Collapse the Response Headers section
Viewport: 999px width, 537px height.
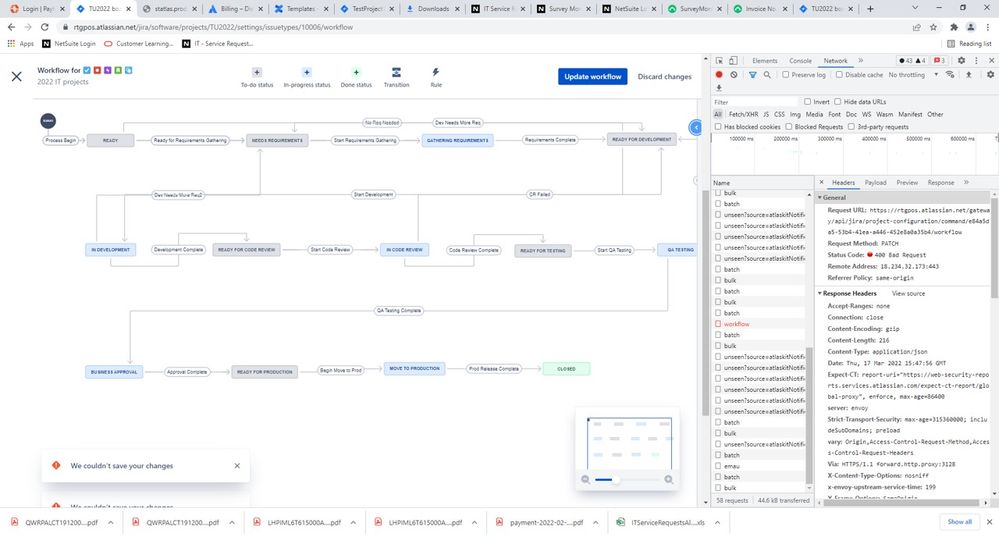coord(820,294)
